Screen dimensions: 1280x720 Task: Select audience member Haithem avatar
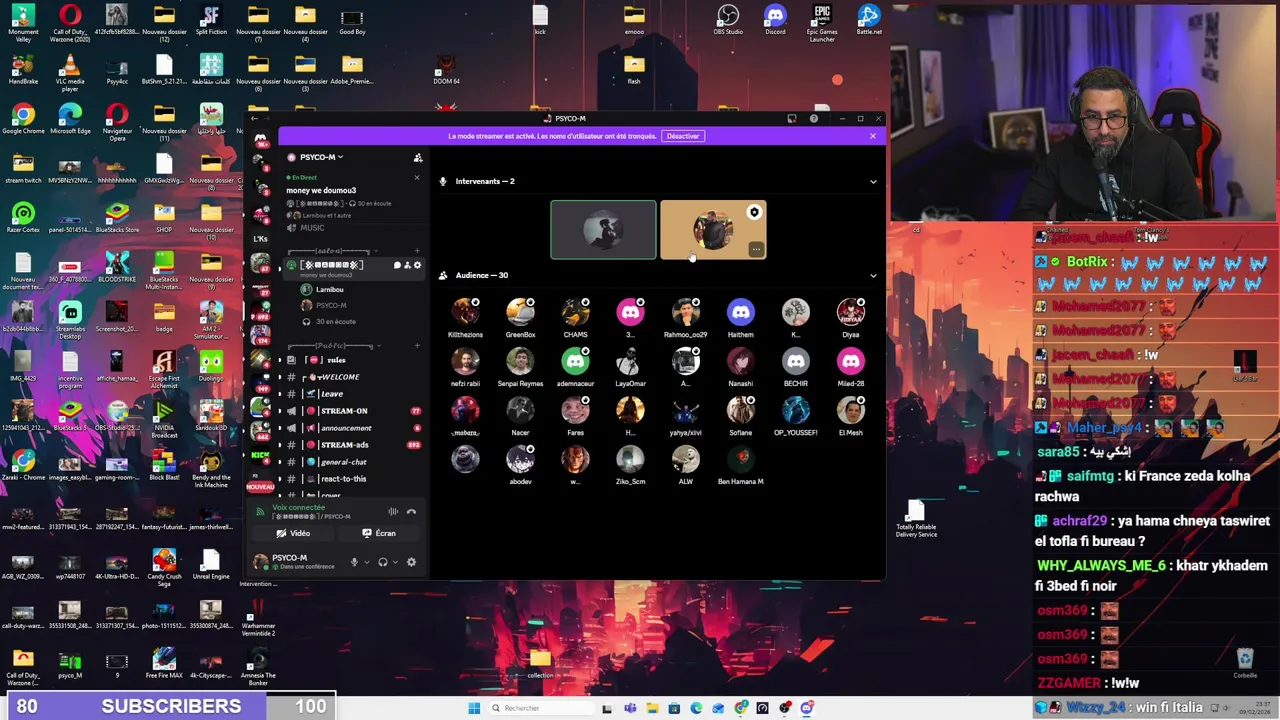click(740, 313)
